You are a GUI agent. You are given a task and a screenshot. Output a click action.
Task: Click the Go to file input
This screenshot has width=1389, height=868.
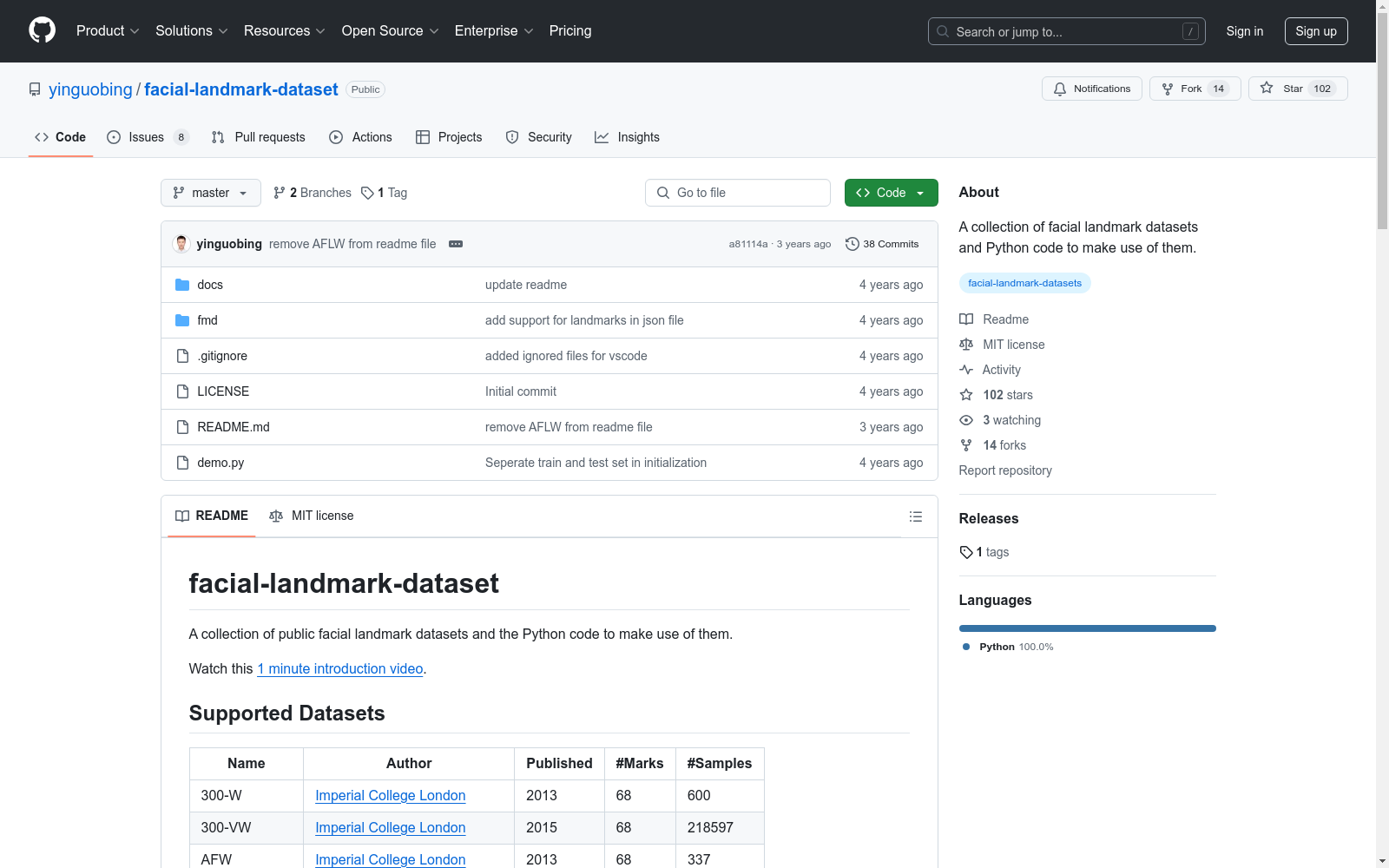click(738, 193)
